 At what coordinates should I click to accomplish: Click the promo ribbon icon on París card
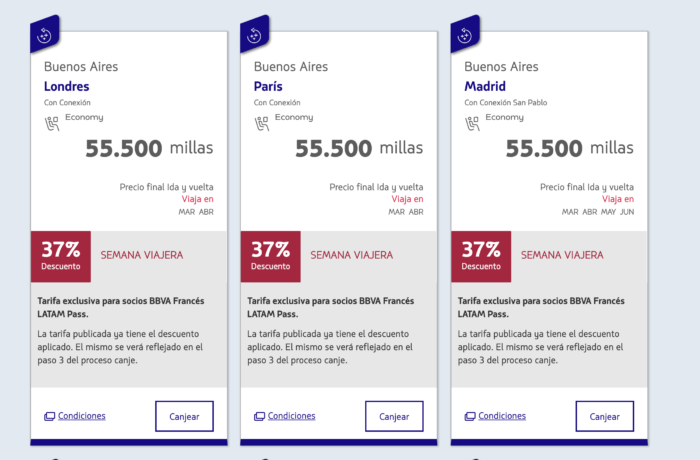pyautogui.click(x=255, y=35)
